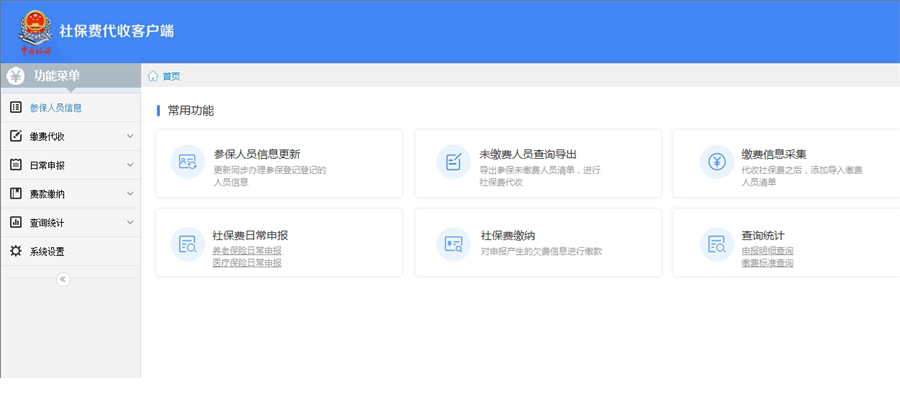Click the 社保费日常申报 card title
900x393 pixels.
point(250,236)
